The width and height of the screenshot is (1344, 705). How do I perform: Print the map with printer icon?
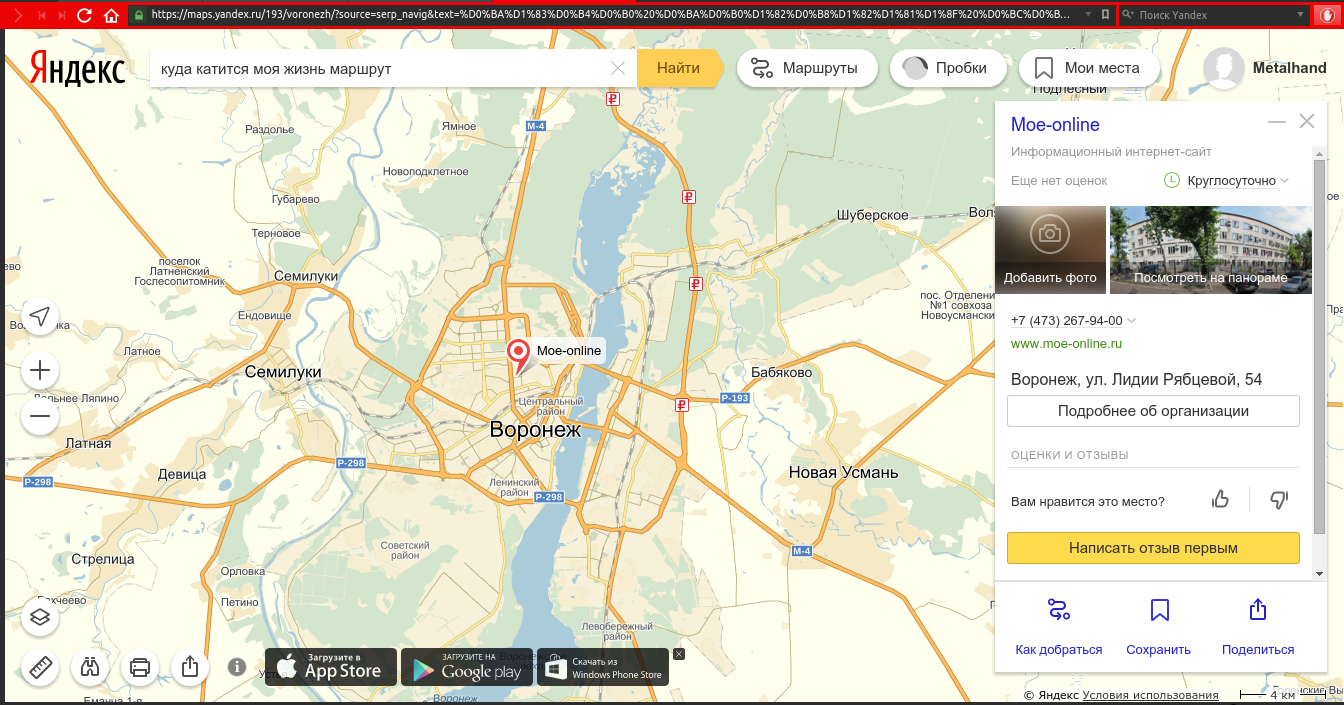(140, 666)
